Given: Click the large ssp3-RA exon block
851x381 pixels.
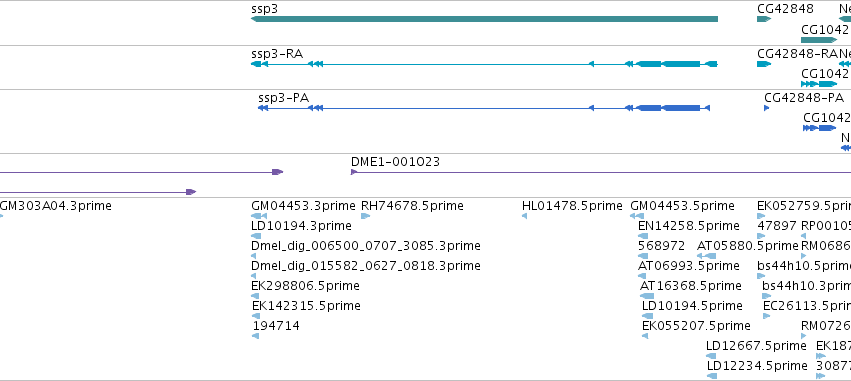Looking at the screenshot, I should click(681, 64).
